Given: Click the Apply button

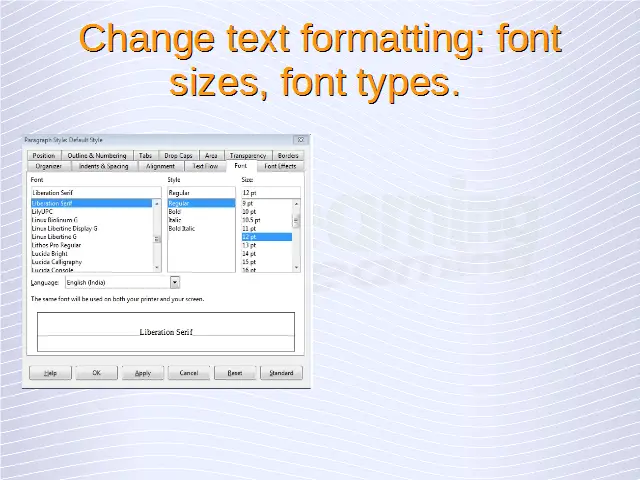Looking at the screenshot, I should (142, 373).
